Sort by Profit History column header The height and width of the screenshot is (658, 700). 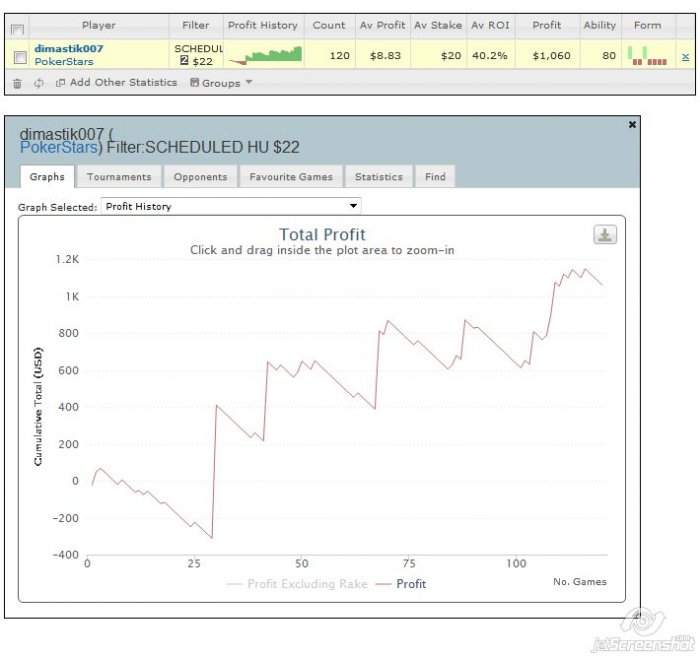click(263, 25)
